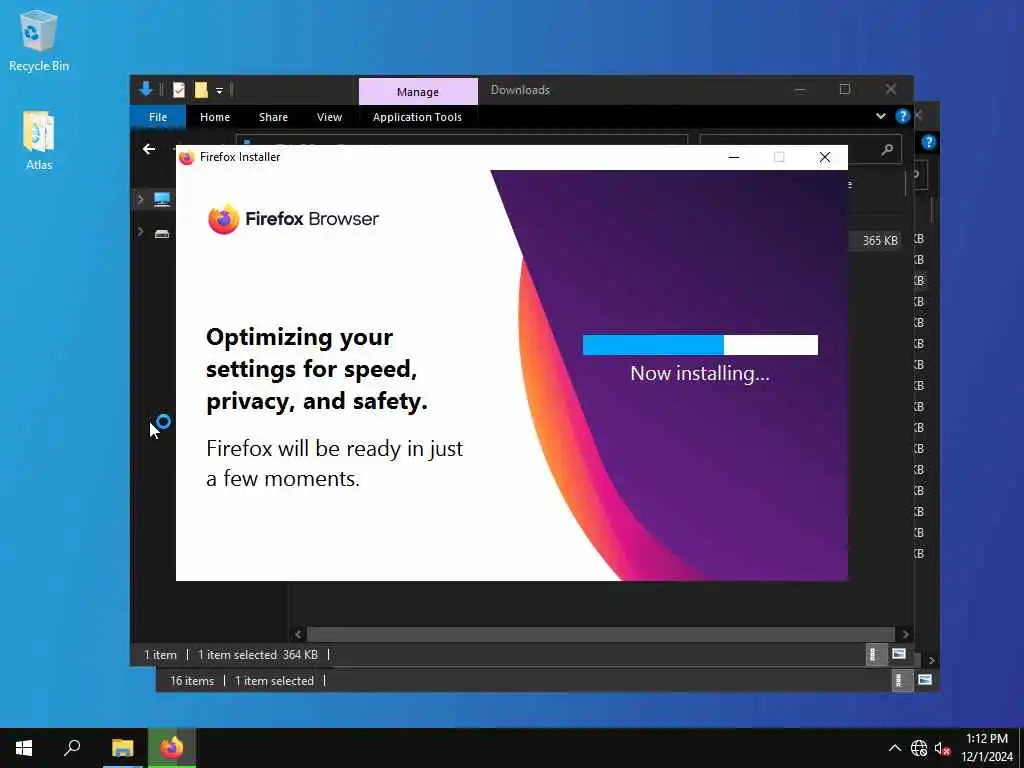Click the scroll right arrow of rear Explorer window
The width and height of the screenshot is (1024, 768).
coord(931,661)
